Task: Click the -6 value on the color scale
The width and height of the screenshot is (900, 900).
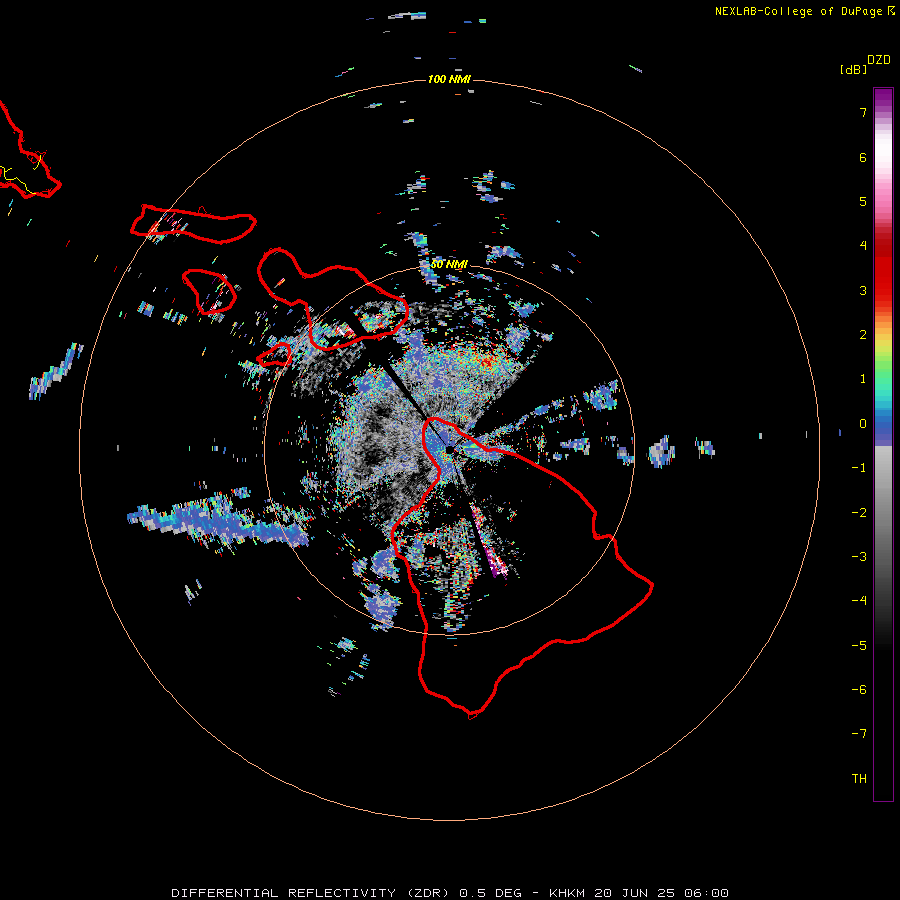Action: (x=859, y=690)
